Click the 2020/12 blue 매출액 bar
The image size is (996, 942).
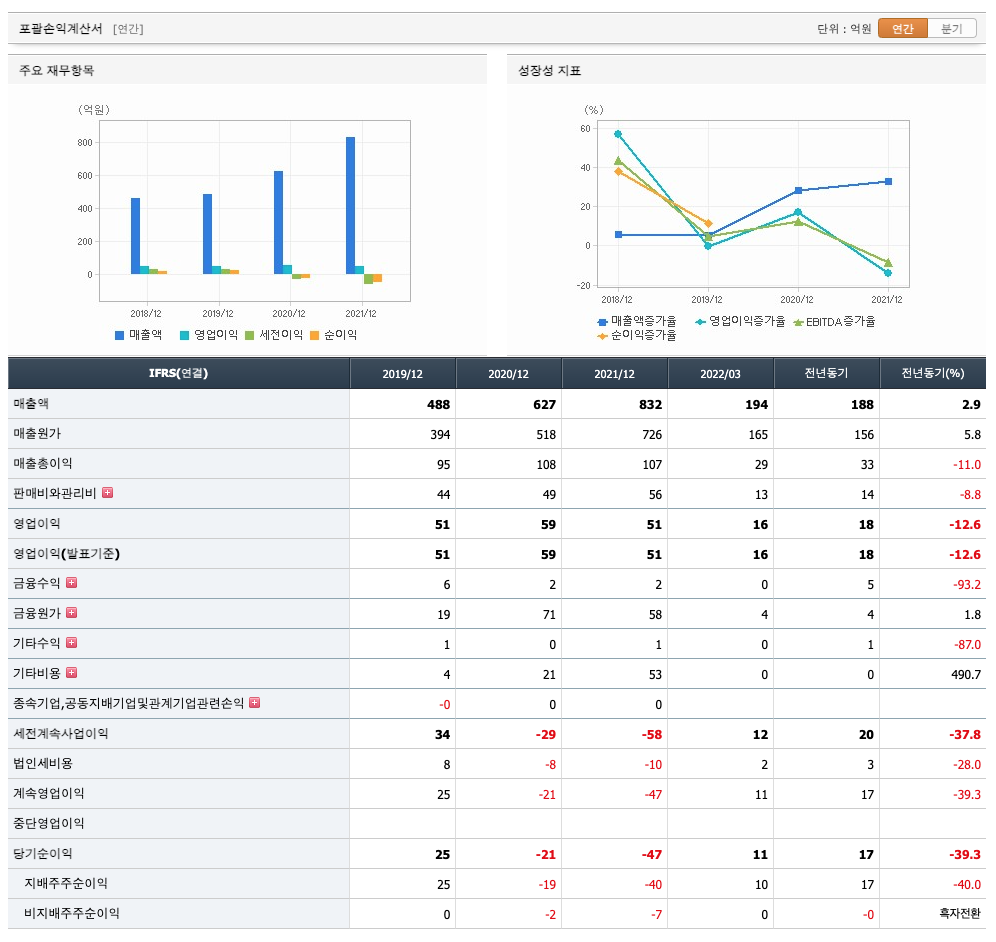[x=278, y=223]
